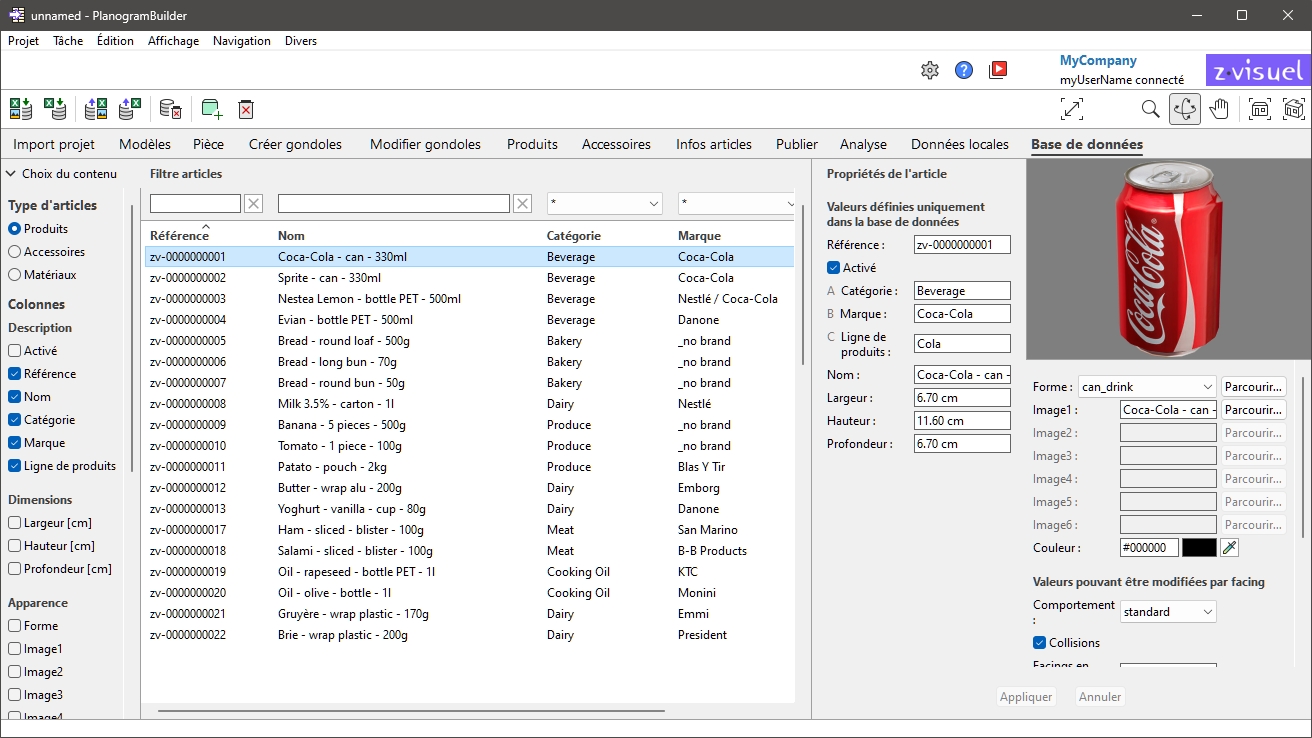Select the magnifier zoom tool
This screenshot has width=1312, height=738.
pyautogui.click(x=1151, y=108)
